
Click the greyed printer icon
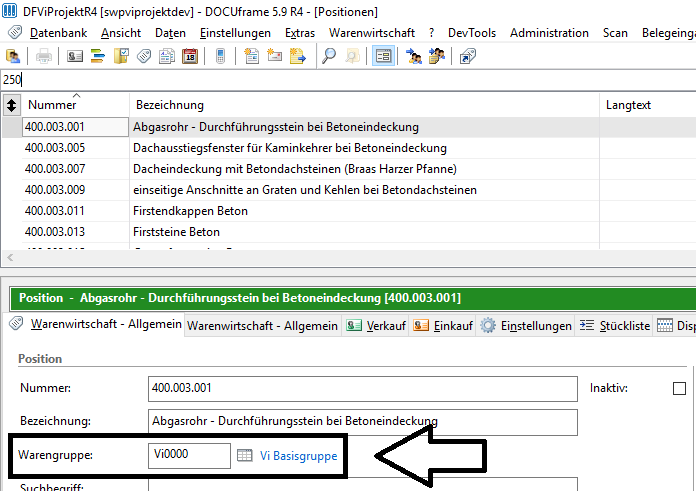(x=44, y=56)
